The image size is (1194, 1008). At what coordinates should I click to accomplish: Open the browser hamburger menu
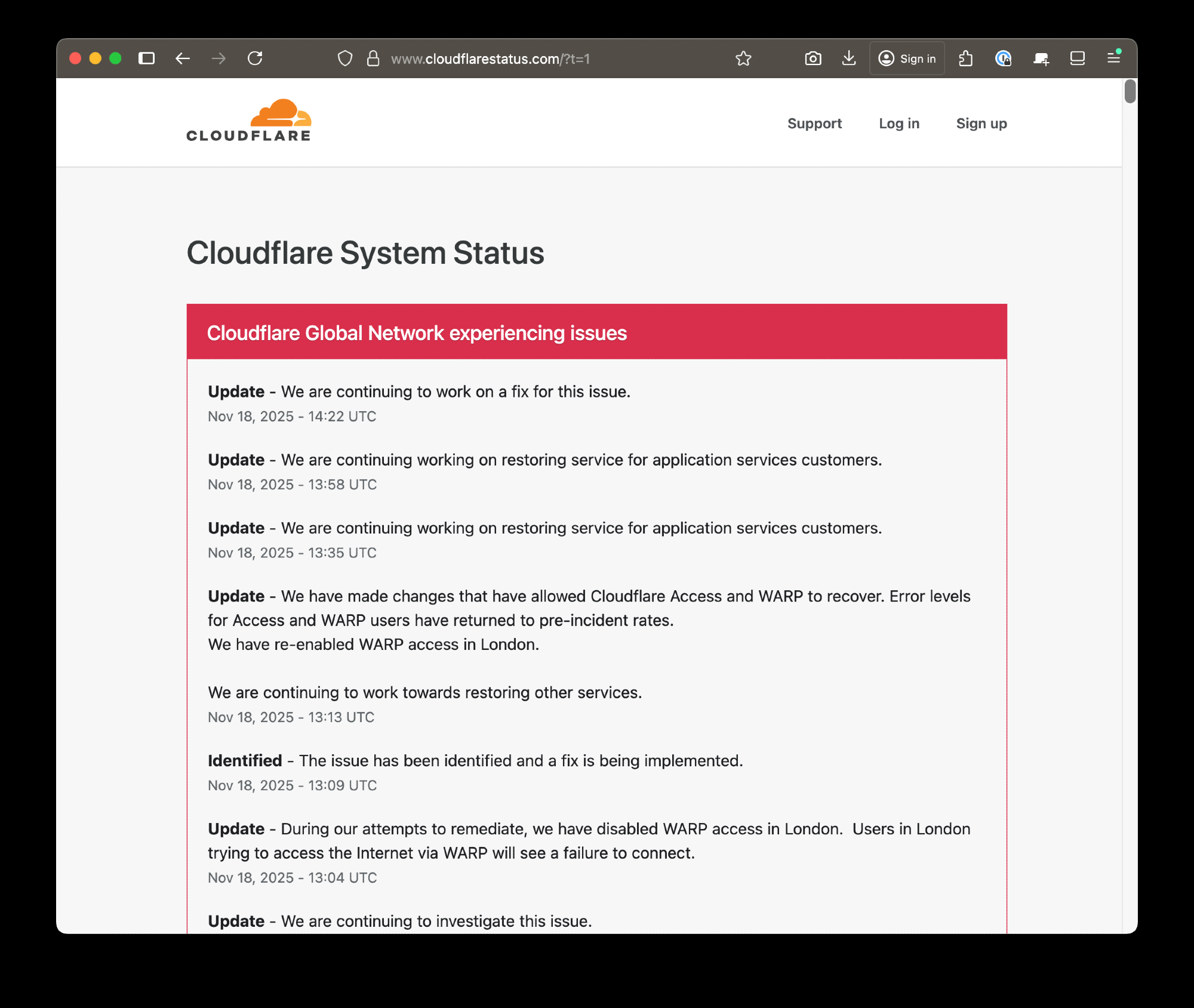tap(1113, 58)
